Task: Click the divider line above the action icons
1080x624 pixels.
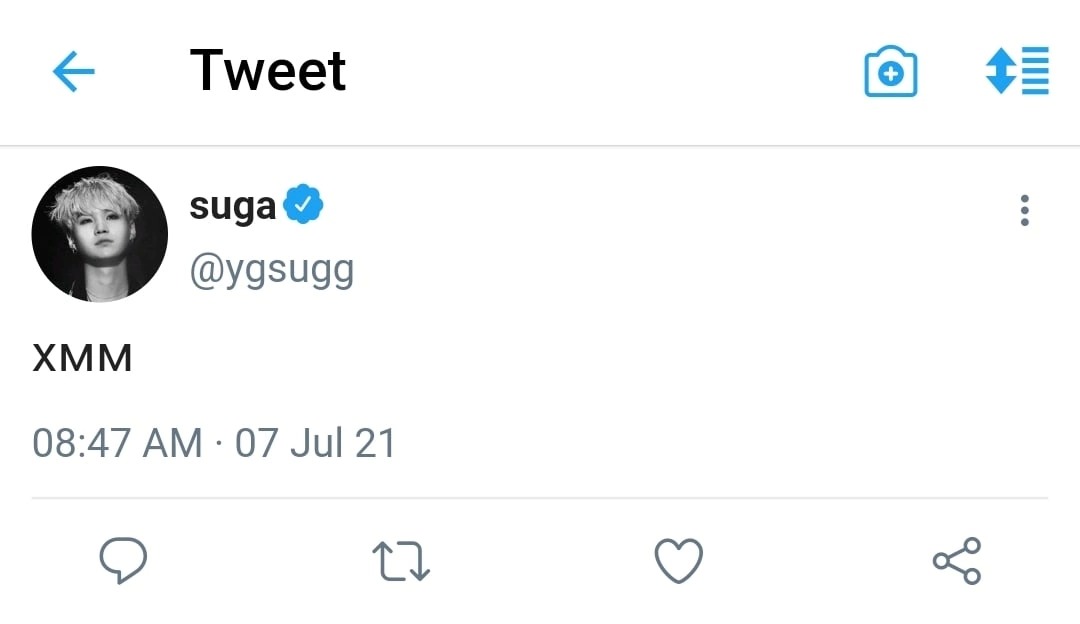Action: (x=540, y=497)
